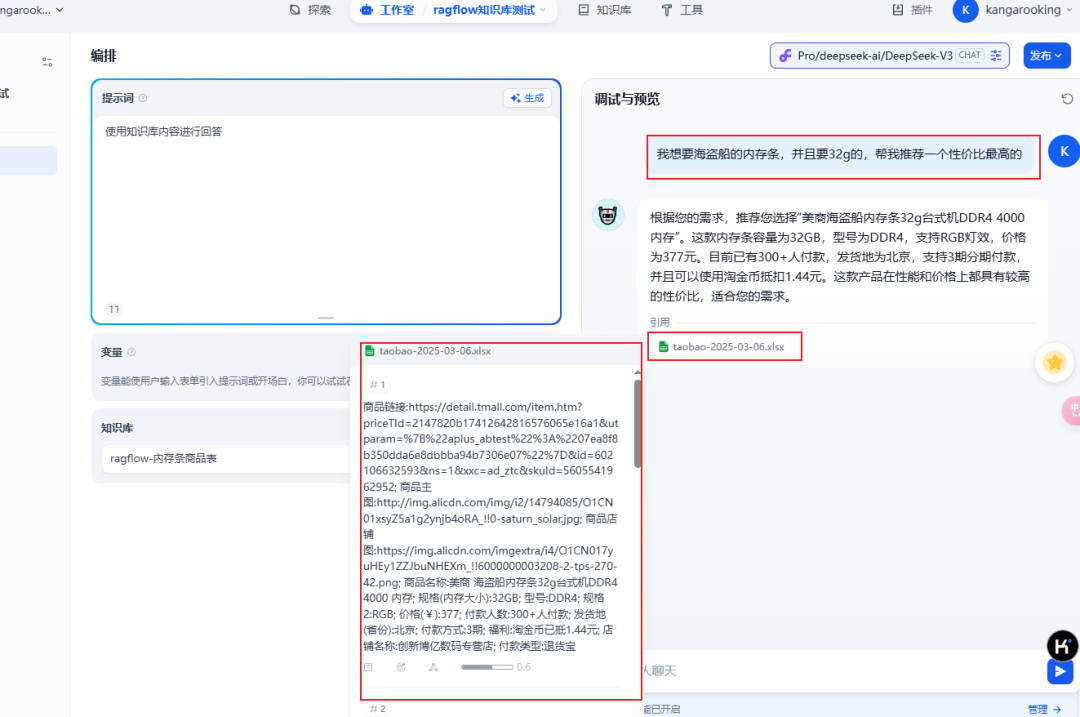Click the reset arrow icon in 调试与预览 panel

pos(1067,98)
